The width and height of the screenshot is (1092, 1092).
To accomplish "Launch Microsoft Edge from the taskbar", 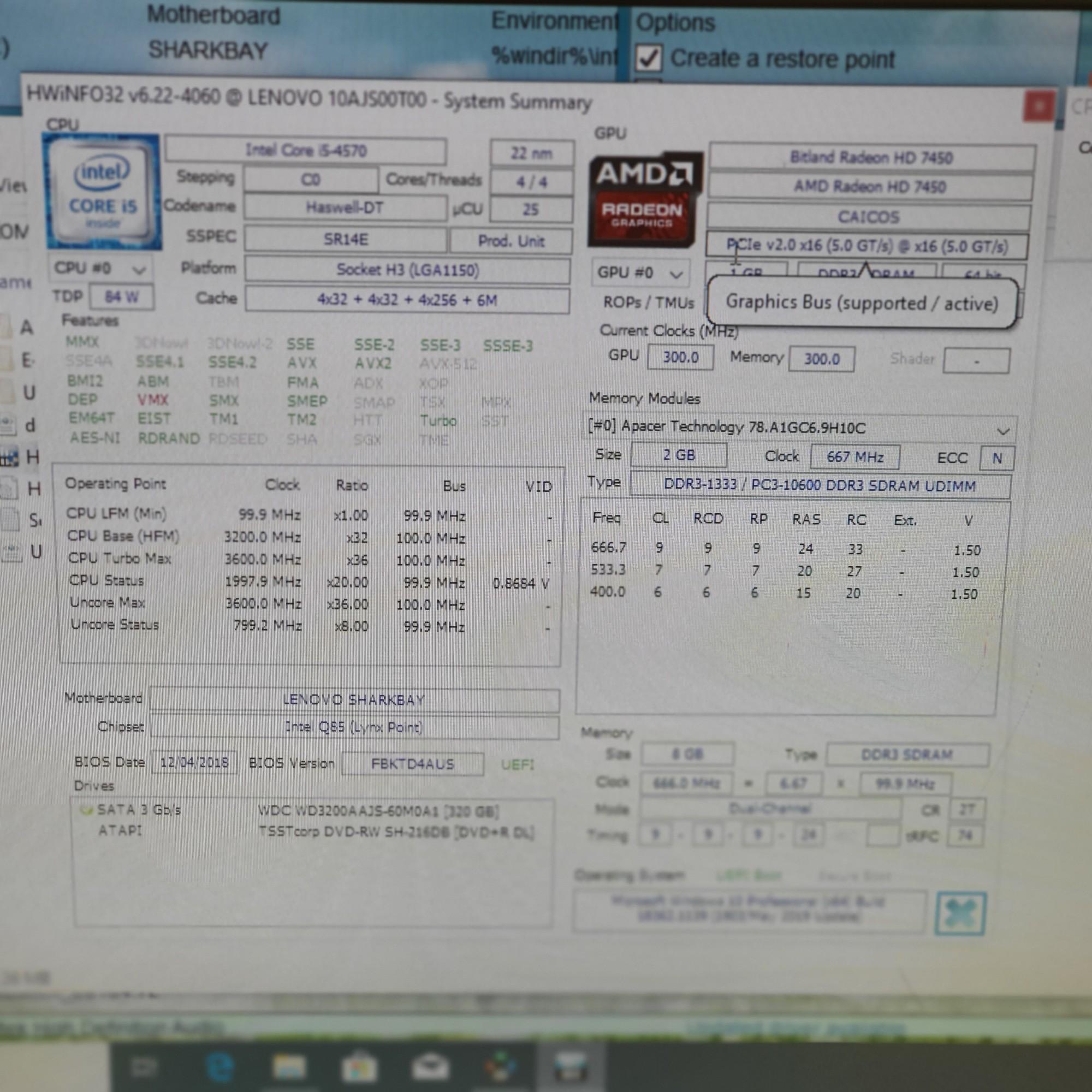I will pos(219,1067).
